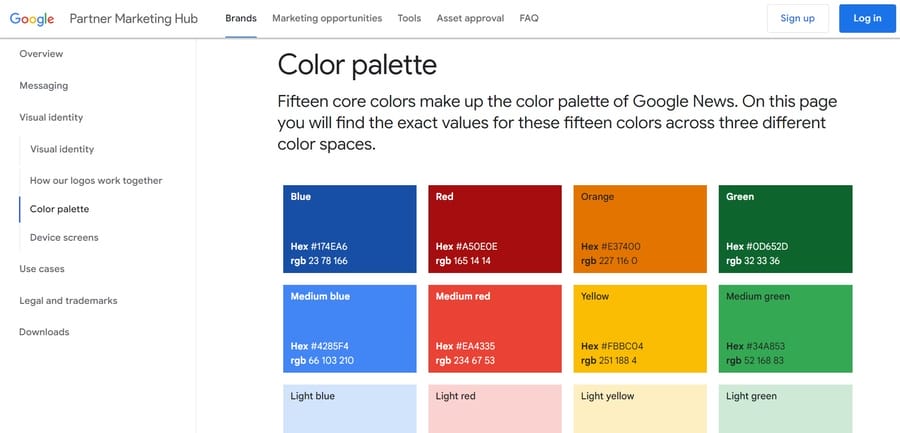This screenshot has width=900, height=433.
Task: Click the Yellow color swatch
Action: point(640,328)
